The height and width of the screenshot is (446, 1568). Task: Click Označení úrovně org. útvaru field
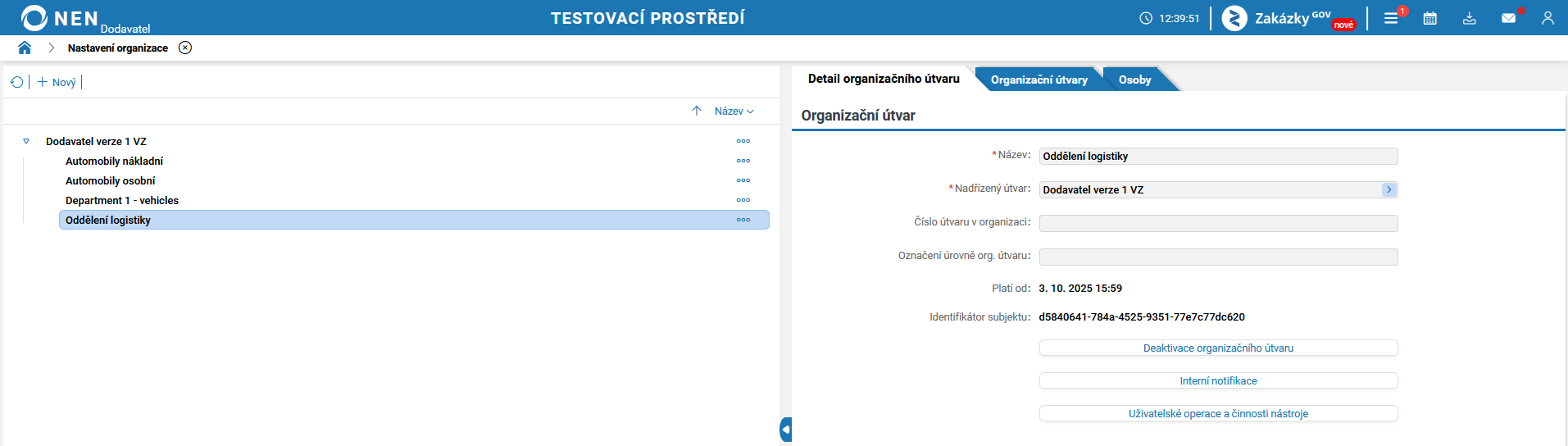(x=1218, y=257)
